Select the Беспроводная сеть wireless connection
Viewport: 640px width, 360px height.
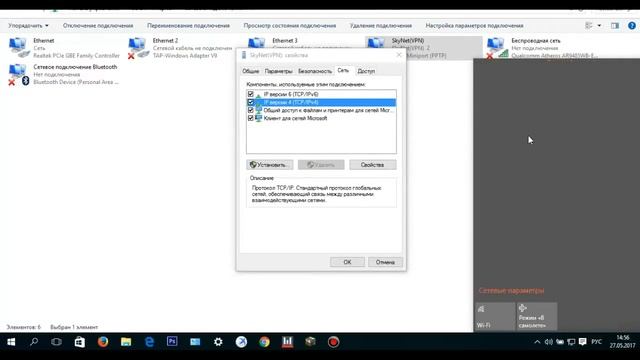[x=543, y=47]
